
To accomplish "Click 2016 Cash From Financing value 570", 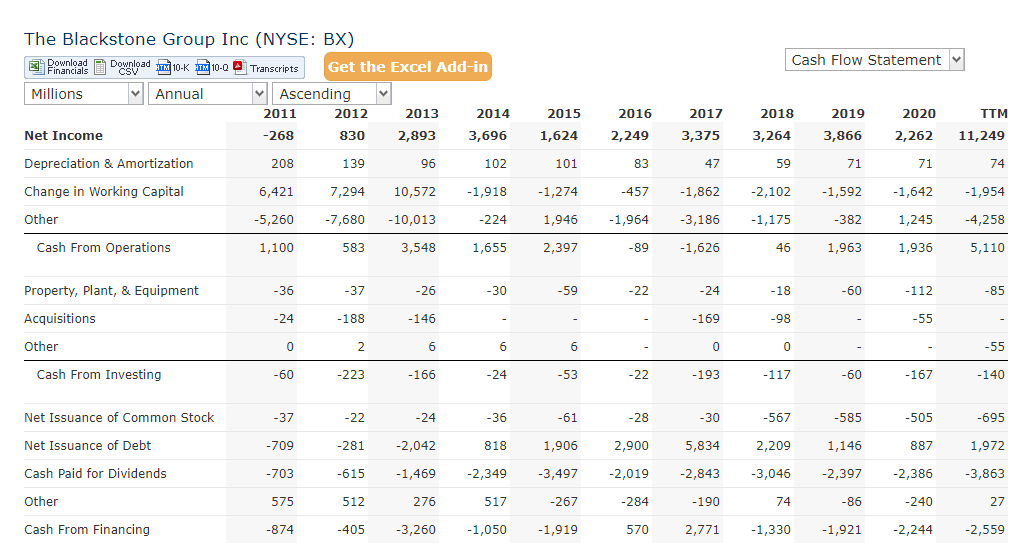I will tap(637, 530).
